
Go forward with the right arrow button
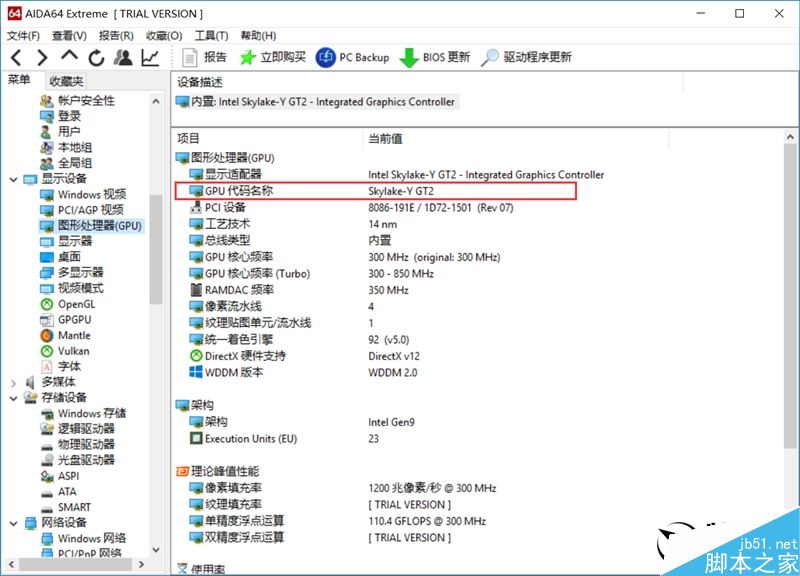[x=42, y=58]
